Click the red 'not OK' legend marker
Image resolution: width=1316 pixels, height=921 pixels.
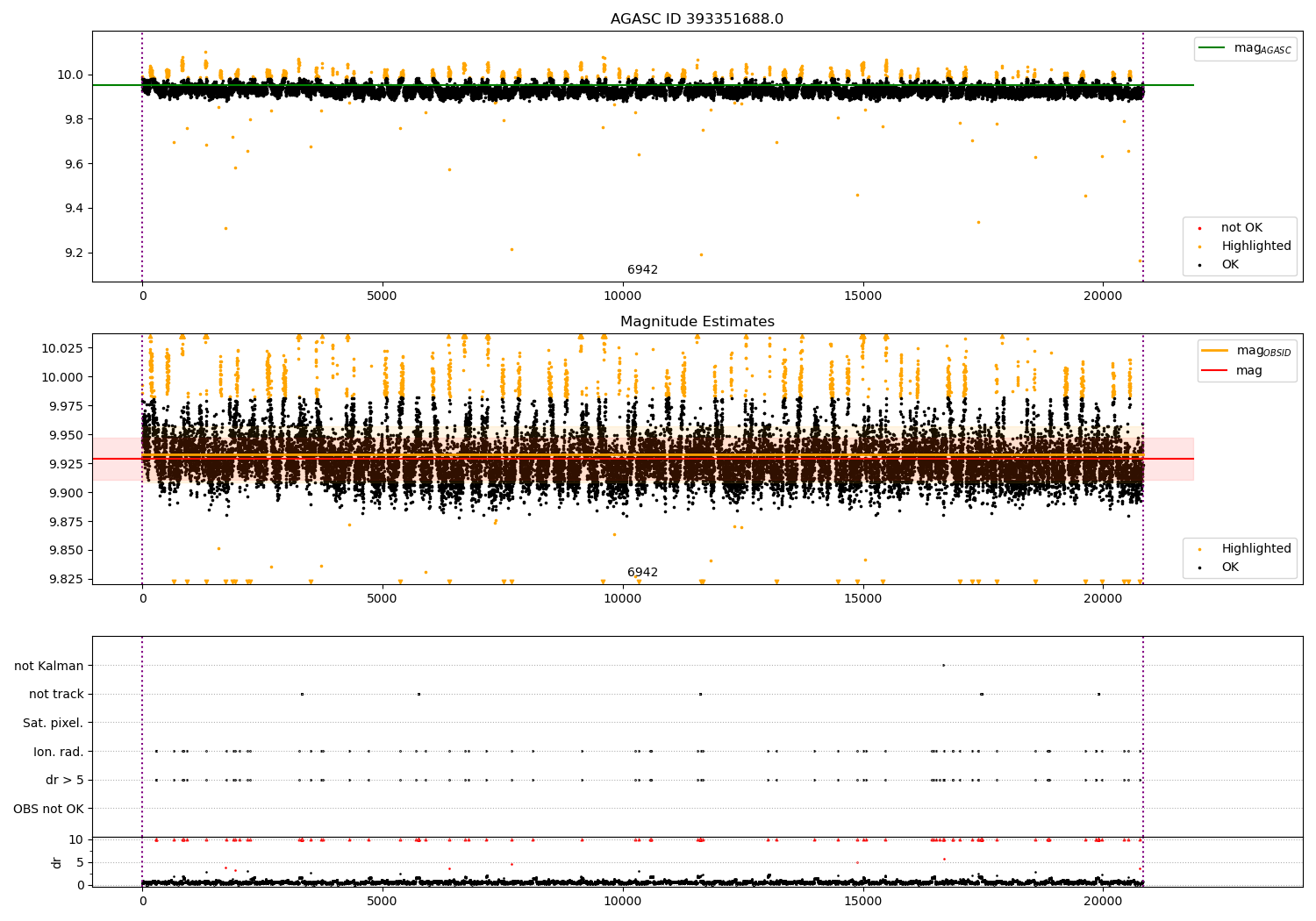coord(1199,229)
